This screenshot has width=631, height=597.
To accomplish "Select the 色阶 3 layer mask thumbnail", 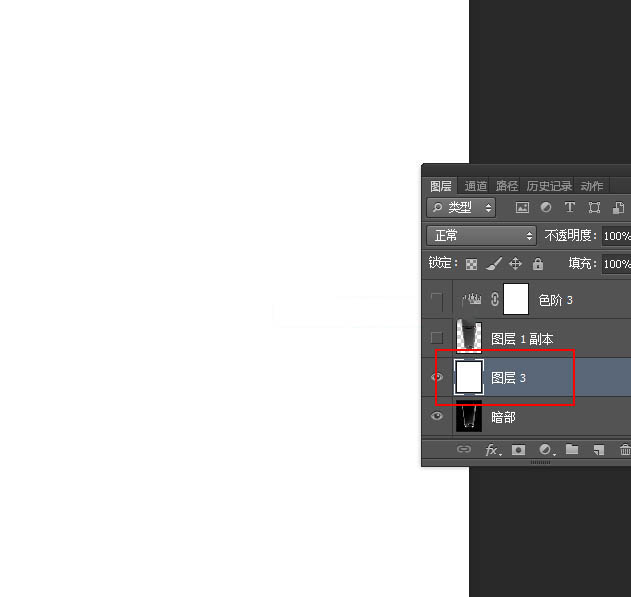I will [x=516, y=299].
